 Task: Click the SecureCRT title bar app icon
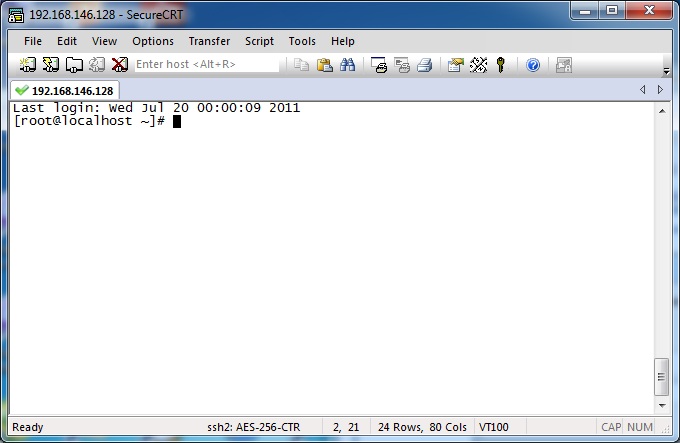pos(16,15)
